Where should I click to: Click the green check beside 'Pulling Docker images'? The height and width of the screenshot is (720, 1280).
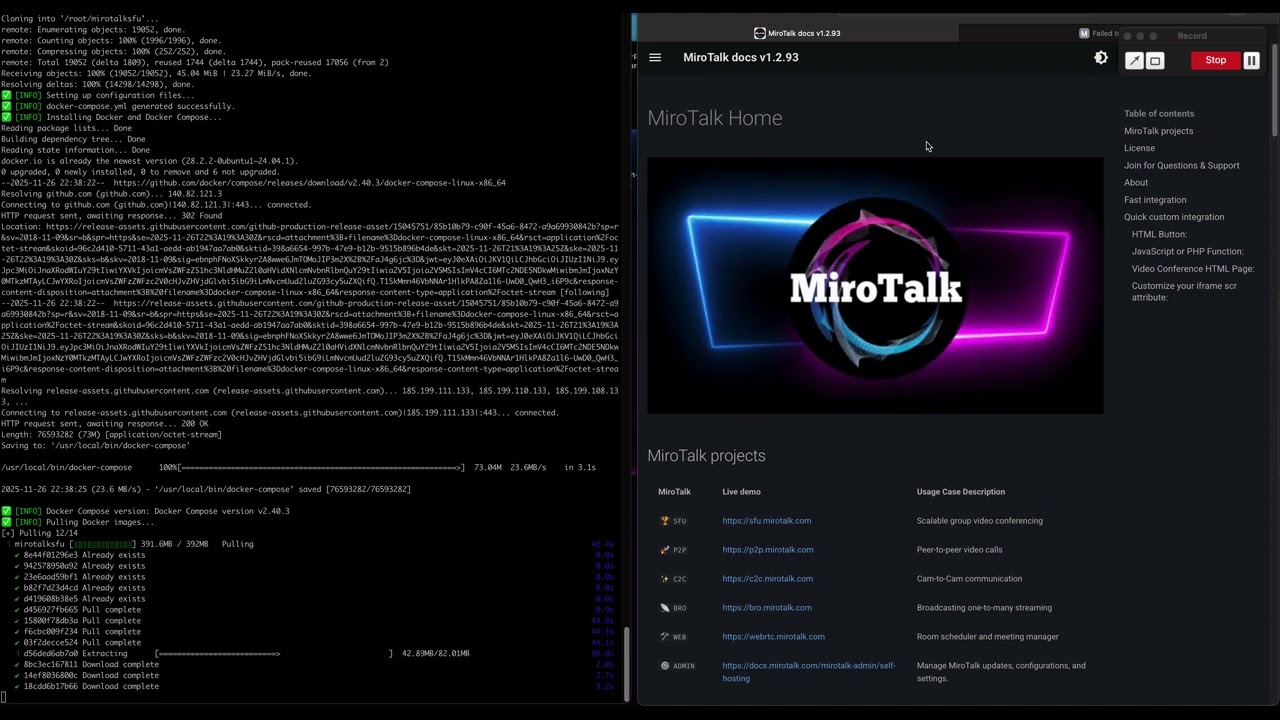pos(6,522)
